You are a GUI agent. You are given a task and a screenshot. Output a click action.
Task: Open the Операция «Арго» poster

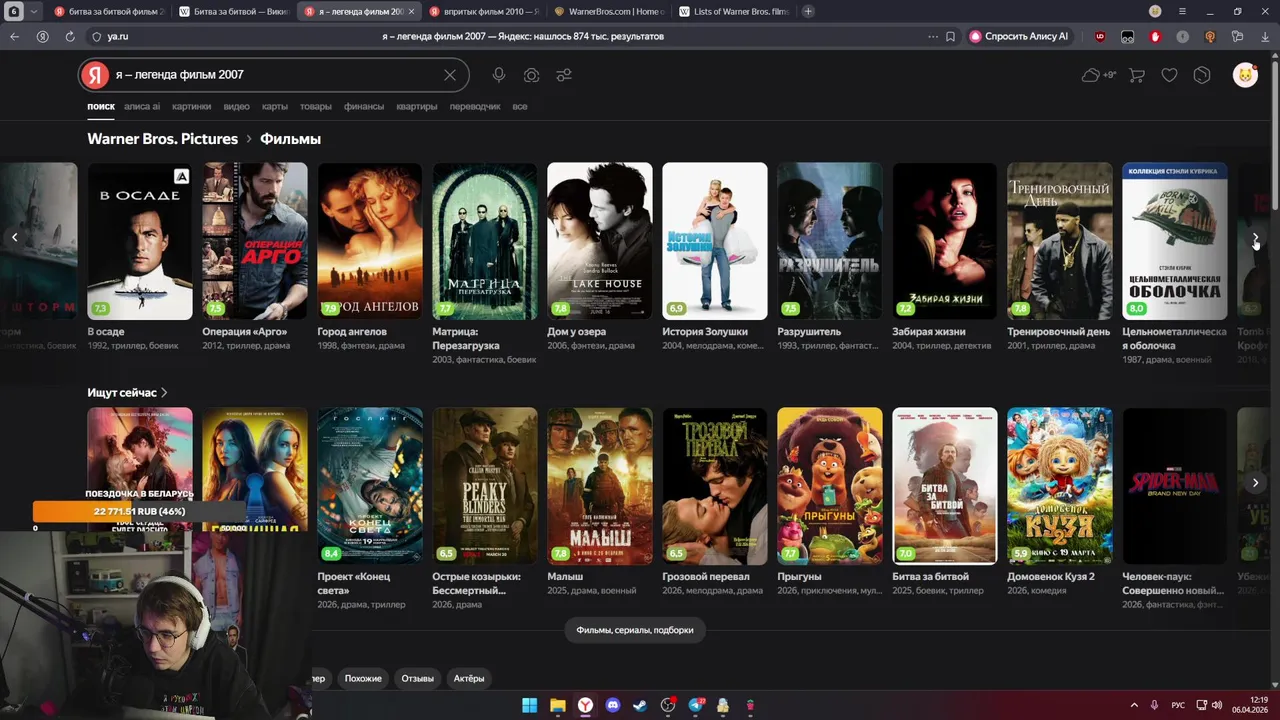pyautogui.click(x=255, y=241)
